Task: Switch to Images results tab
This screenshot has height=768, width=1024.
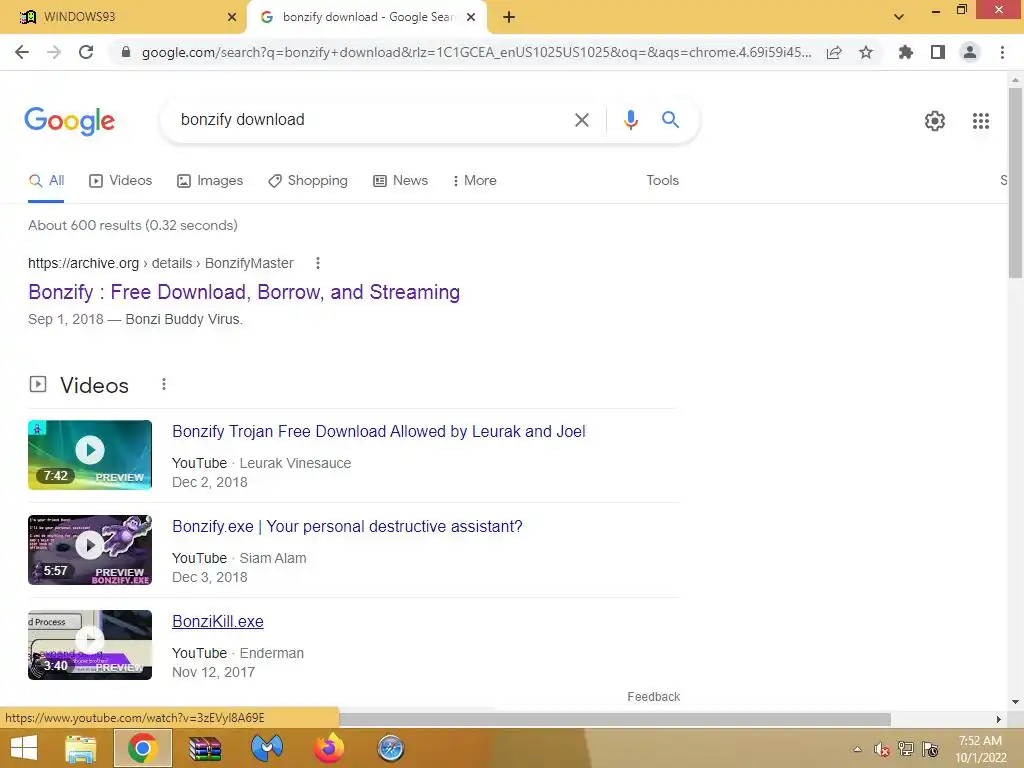Action: click(210, 181)
